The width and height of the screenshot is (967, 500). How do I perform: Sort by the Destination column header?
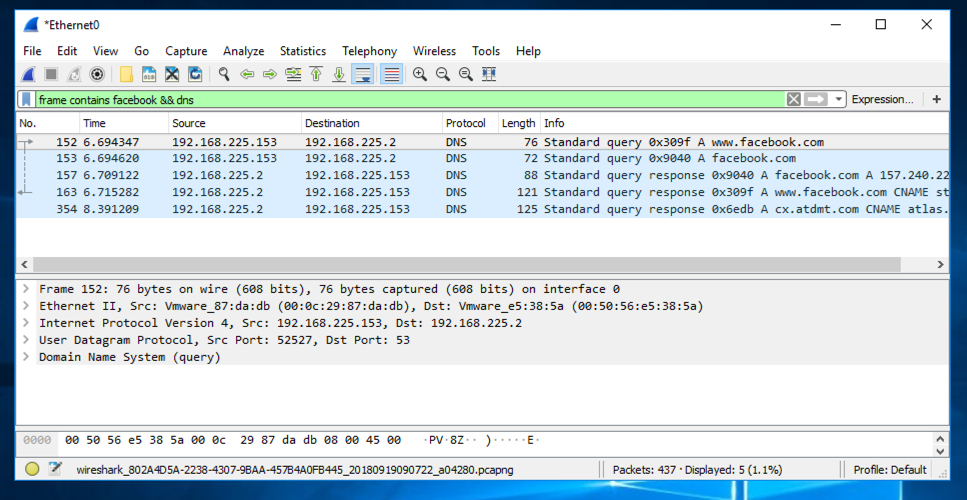pos(372,123)
